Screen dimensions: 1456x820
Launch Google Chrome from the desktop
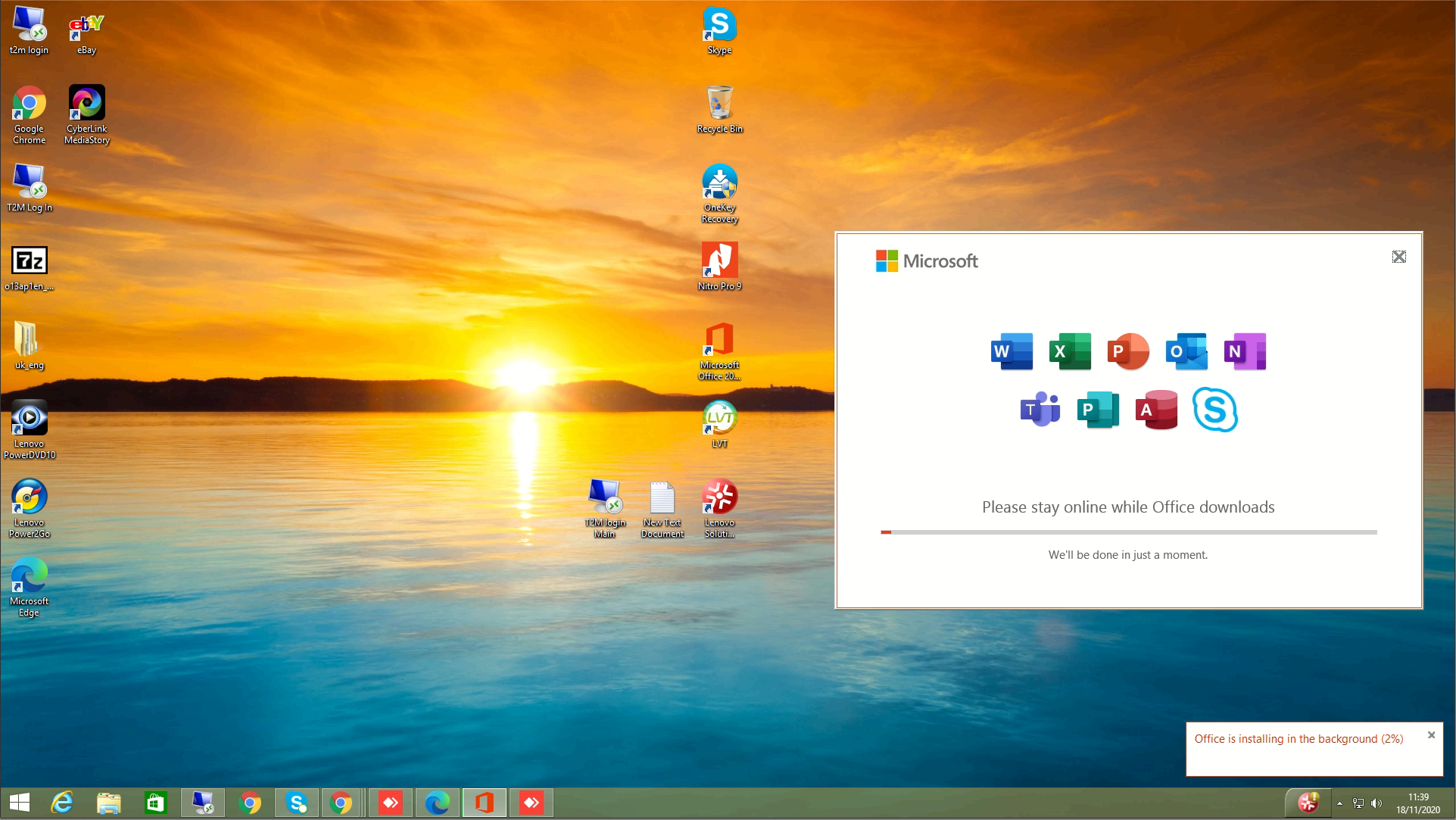[x=29, y=114]
